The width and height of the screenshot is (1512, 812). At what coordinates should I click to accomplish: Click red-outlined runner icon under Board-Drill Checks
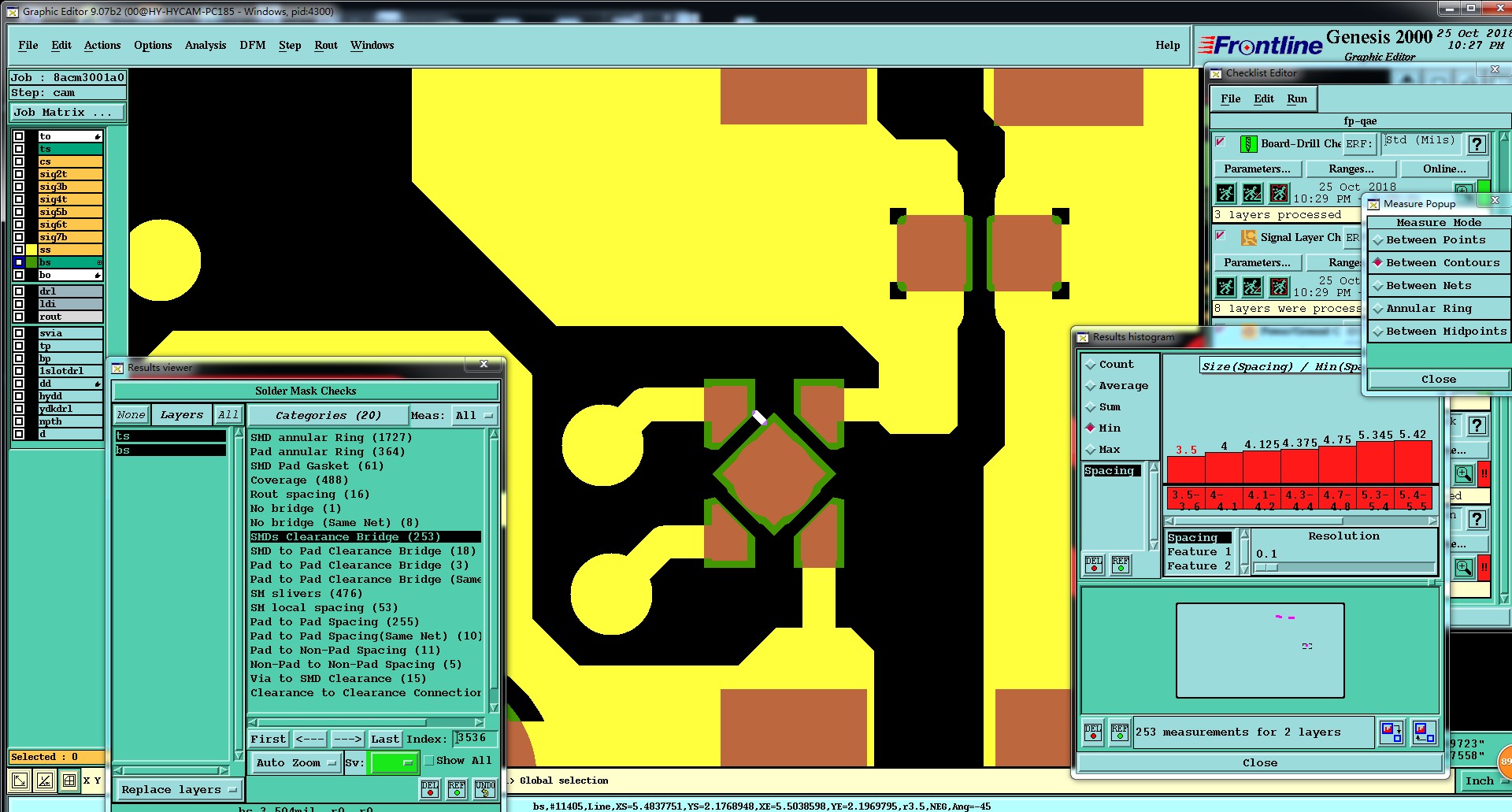1280,193
